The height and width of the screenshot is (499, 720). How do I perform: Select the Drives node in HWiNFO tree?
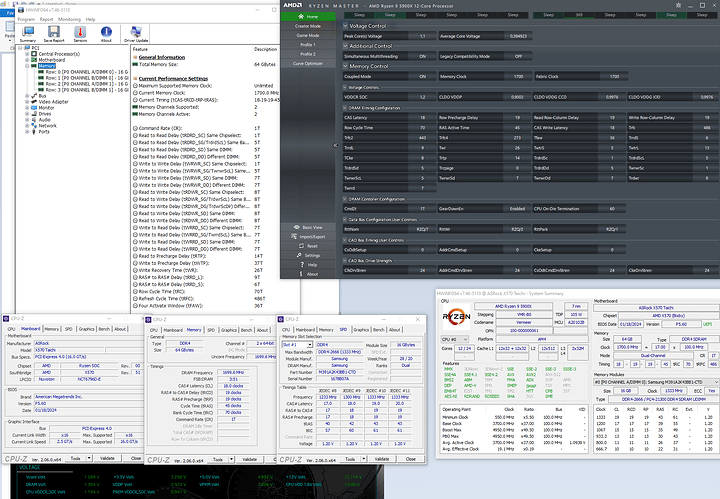tap(45, 114)
